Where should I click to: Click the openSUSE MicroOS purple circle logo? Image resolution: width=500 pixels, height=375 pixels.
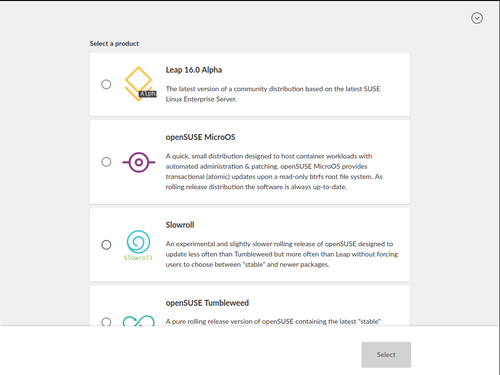click(139, 162)
